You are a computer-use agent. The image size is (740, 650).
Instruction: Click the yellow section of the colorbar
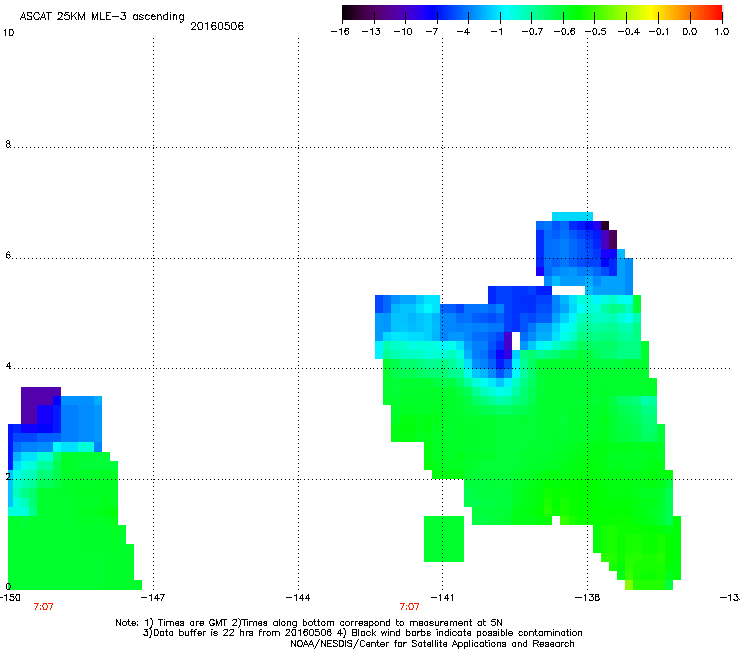pyautogui.click(x=654, y=13)
